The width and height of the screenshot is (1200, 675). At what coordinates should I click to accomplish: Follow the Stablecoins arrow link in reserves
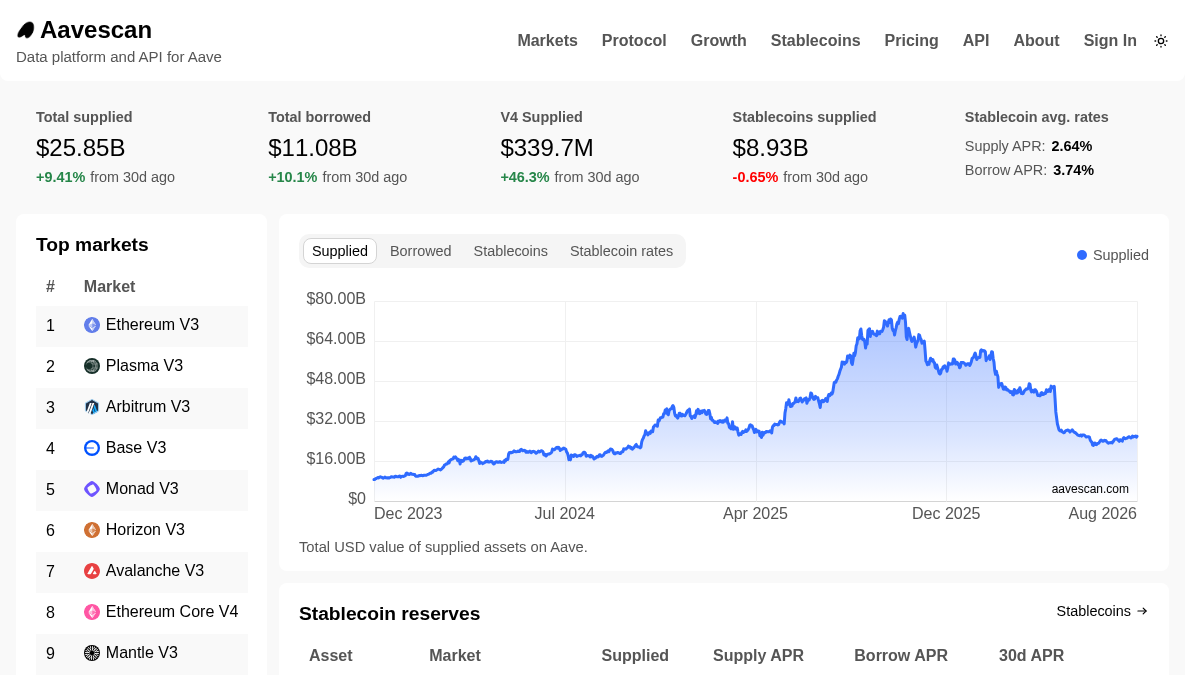[x=1102, y=611]
